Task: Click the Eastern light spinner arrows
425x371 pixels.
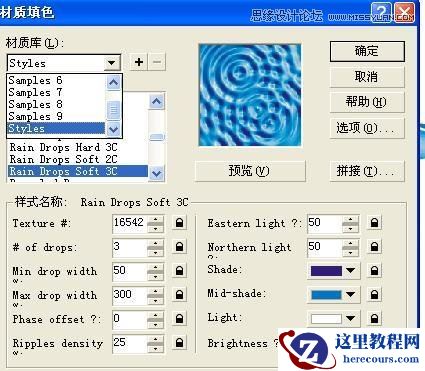Action: 350,224
